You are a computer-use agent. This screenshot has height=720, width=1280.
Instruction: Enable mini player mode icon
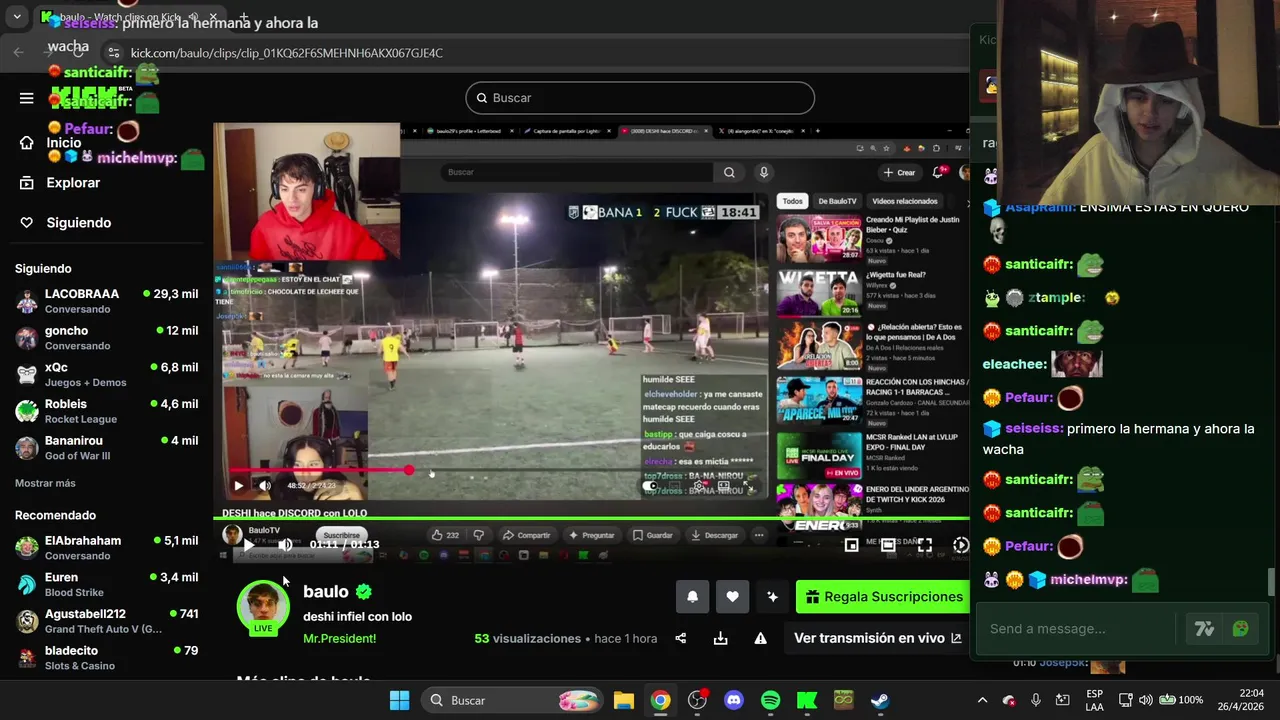point(851,545)
